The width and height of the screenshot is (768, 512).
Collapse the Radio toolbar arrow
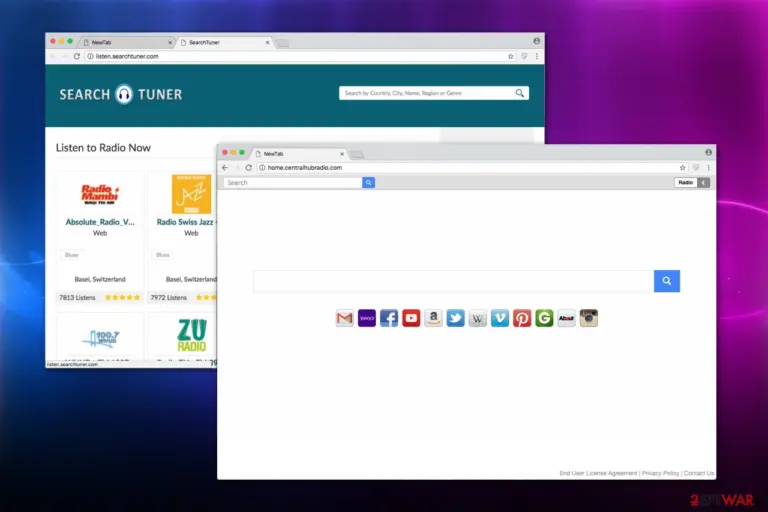tap(704, 182)
